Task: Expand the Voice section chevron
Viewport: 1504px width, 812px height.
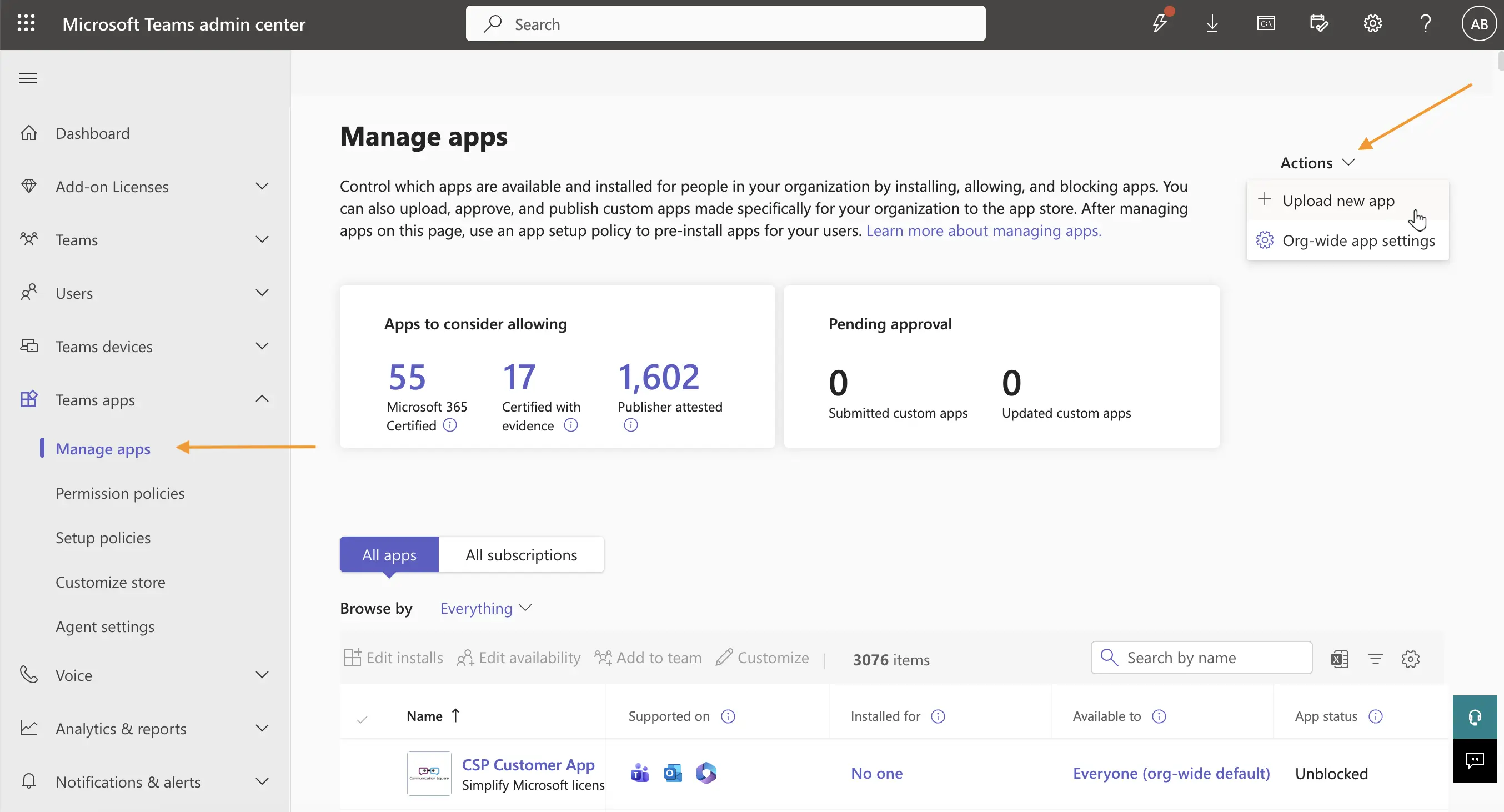Action: [x=262, y=674]
